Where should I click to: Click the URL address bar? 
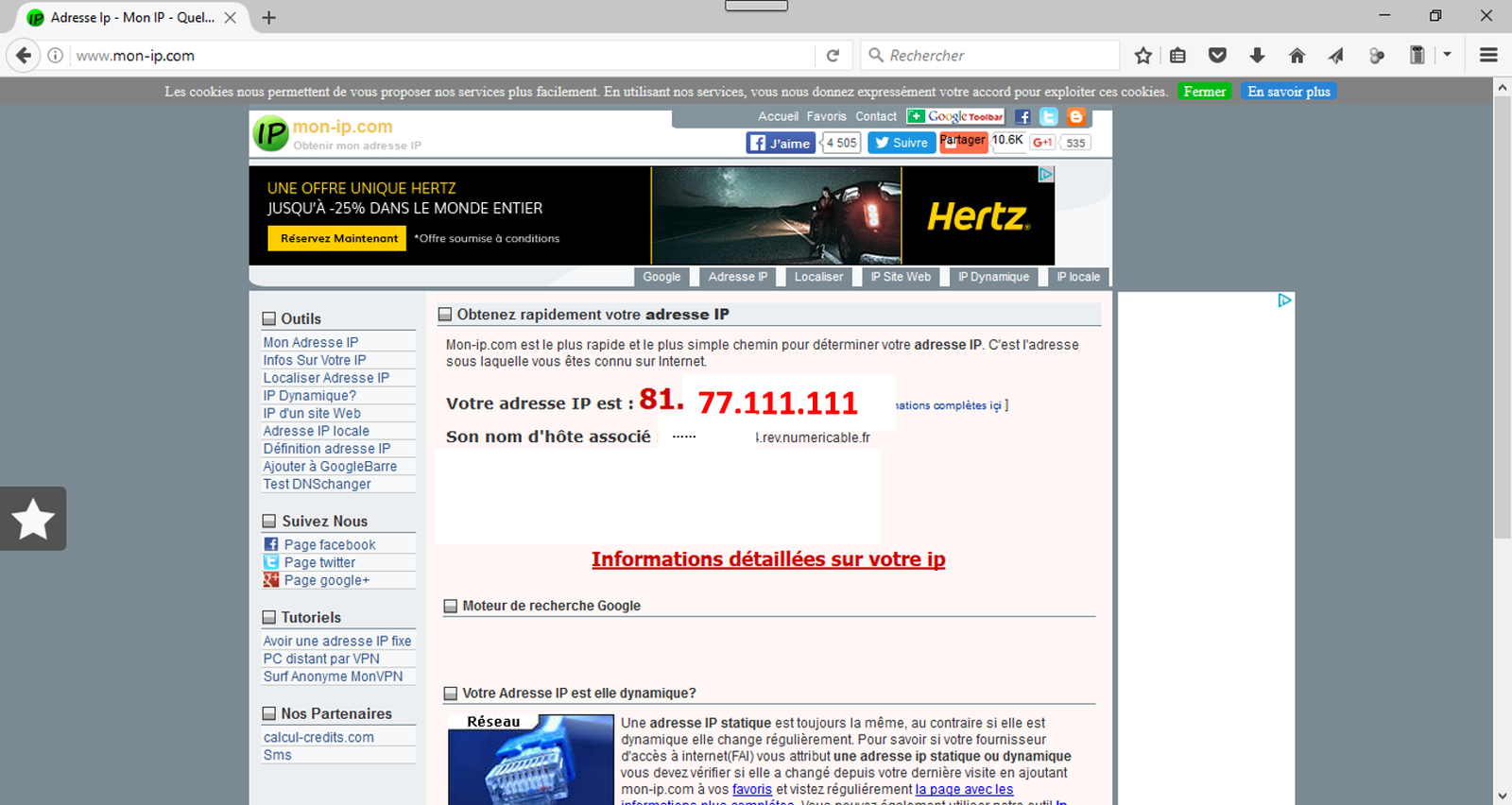(444, 56)
